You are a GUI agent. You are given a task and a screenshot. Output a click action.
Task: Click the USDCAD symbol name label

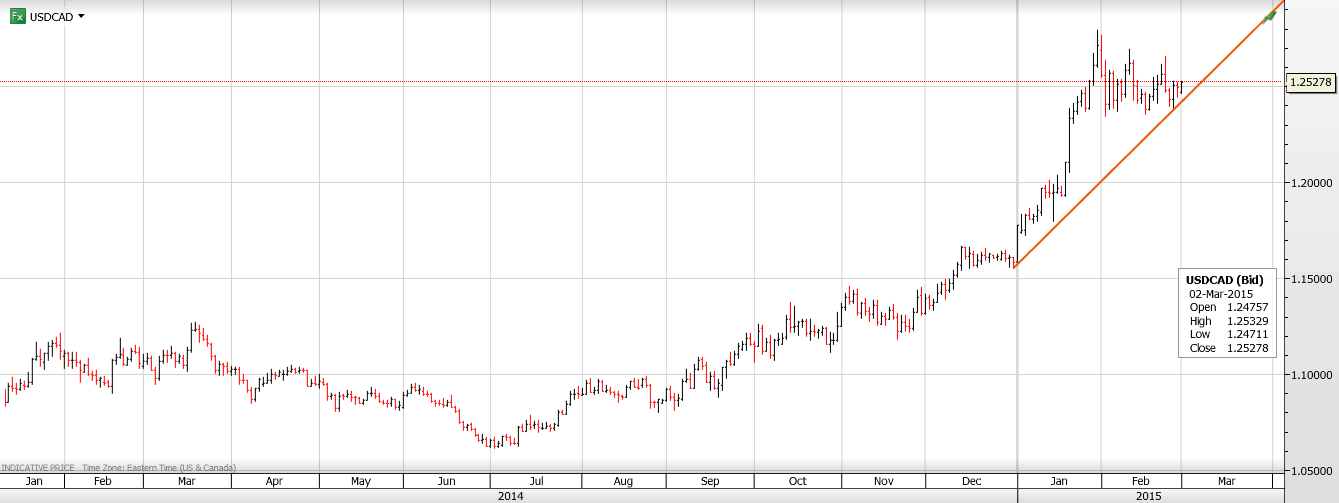[x=51, y=17]
